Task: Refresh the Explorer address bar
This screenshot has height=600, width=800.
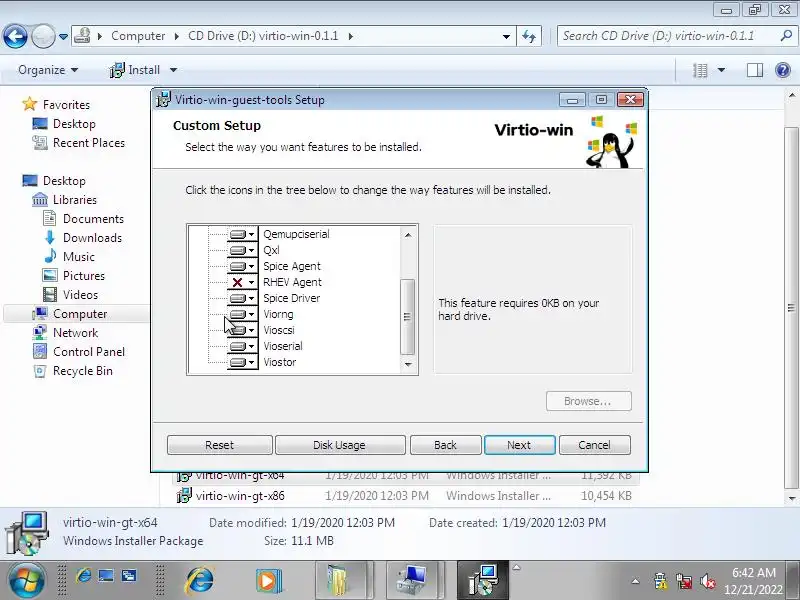Action: tap(529, 36)
